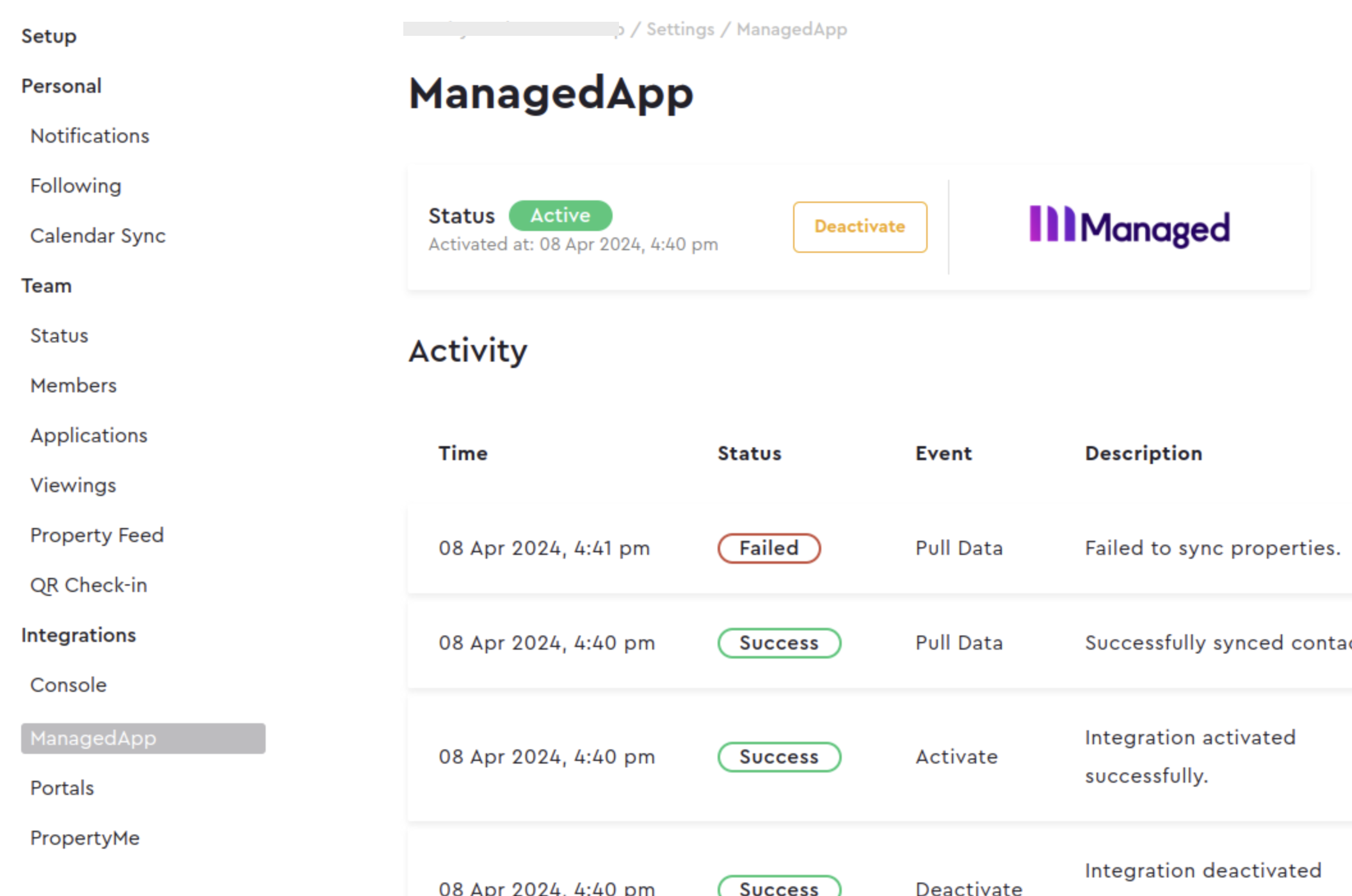Click the Team section heading

(x=46, y=285)
